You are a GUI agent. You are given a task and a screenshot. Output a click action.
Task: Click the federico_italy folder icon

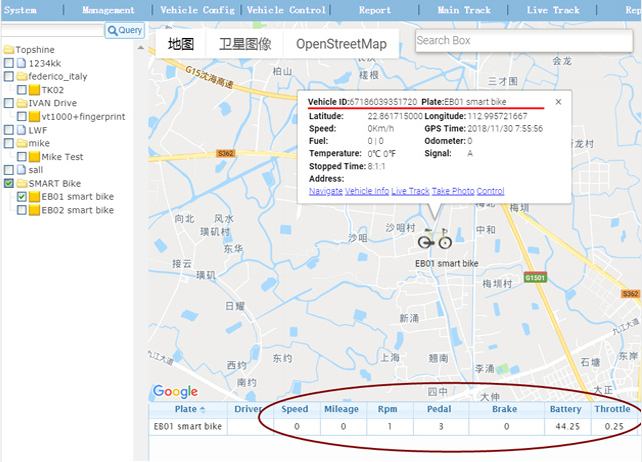[x=22, y=76]
